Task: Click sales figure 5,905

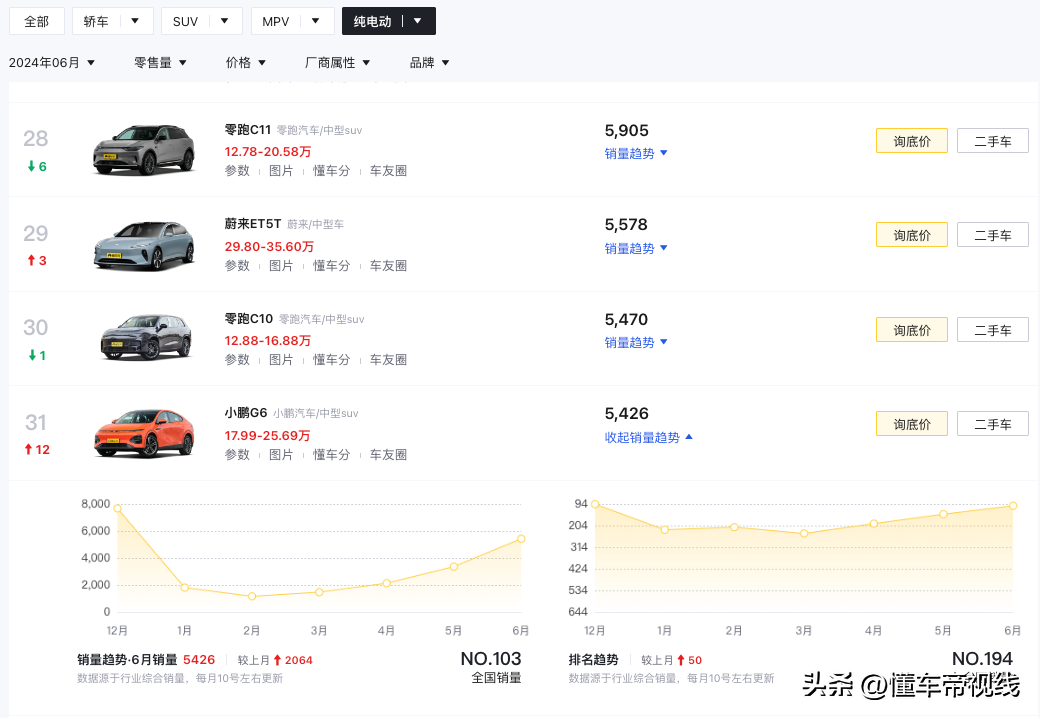Action: [627, 131]
